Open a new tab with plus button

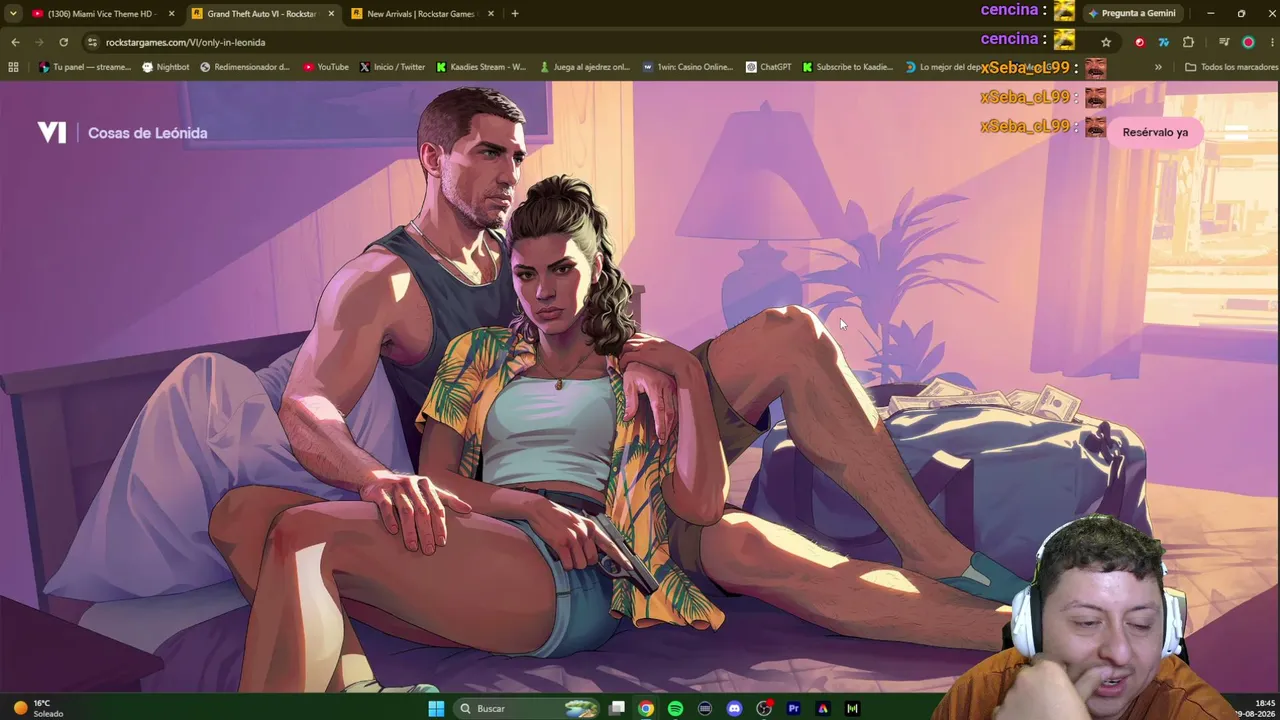(515, 14)
